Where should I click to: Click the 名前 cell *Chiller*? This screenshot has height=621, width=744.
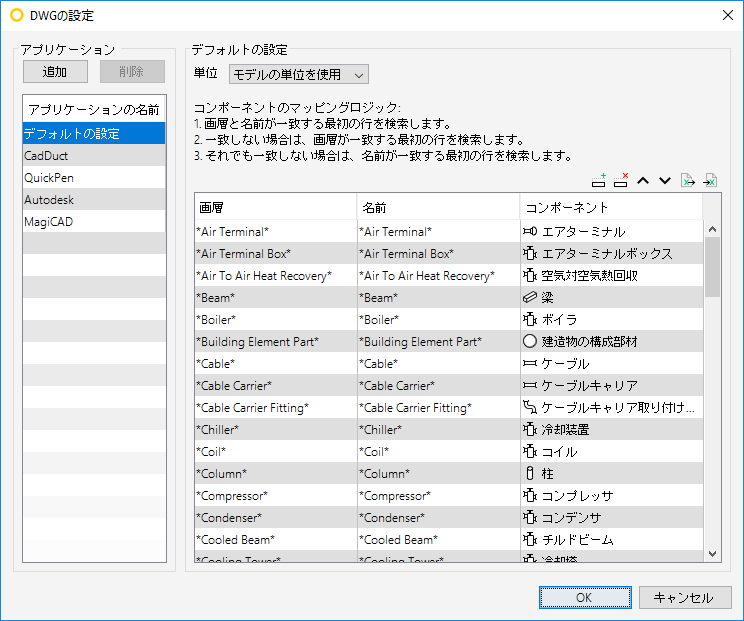click(438, 430)
